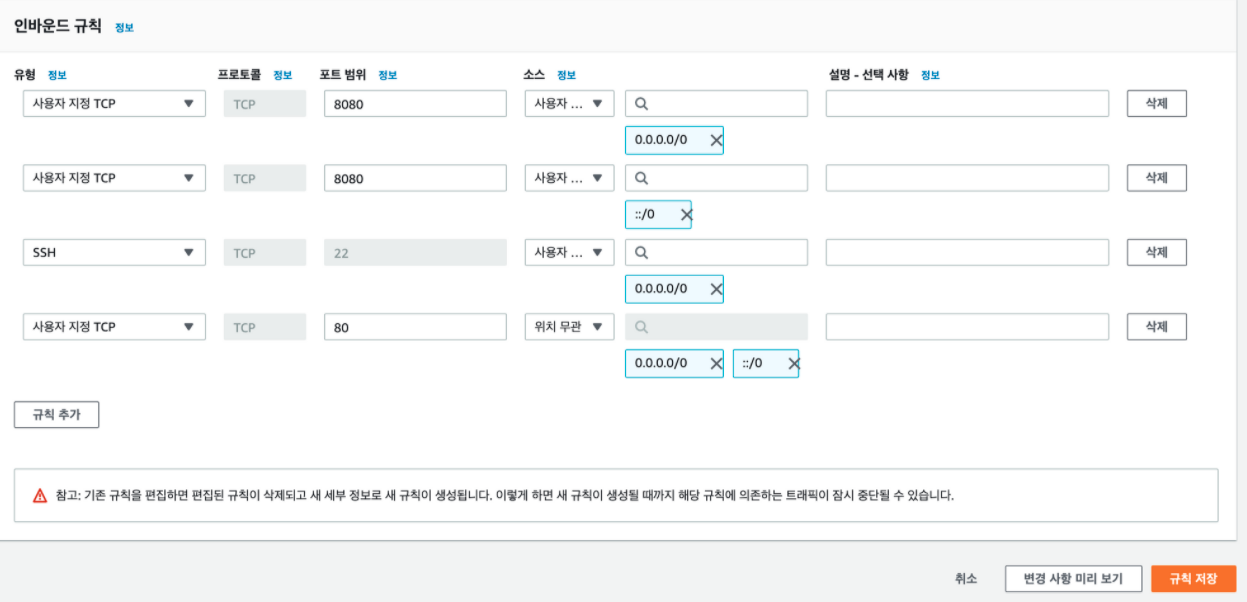
Task: Delete the 8080 rule with ::/0 source
Action: (1157, 178)
